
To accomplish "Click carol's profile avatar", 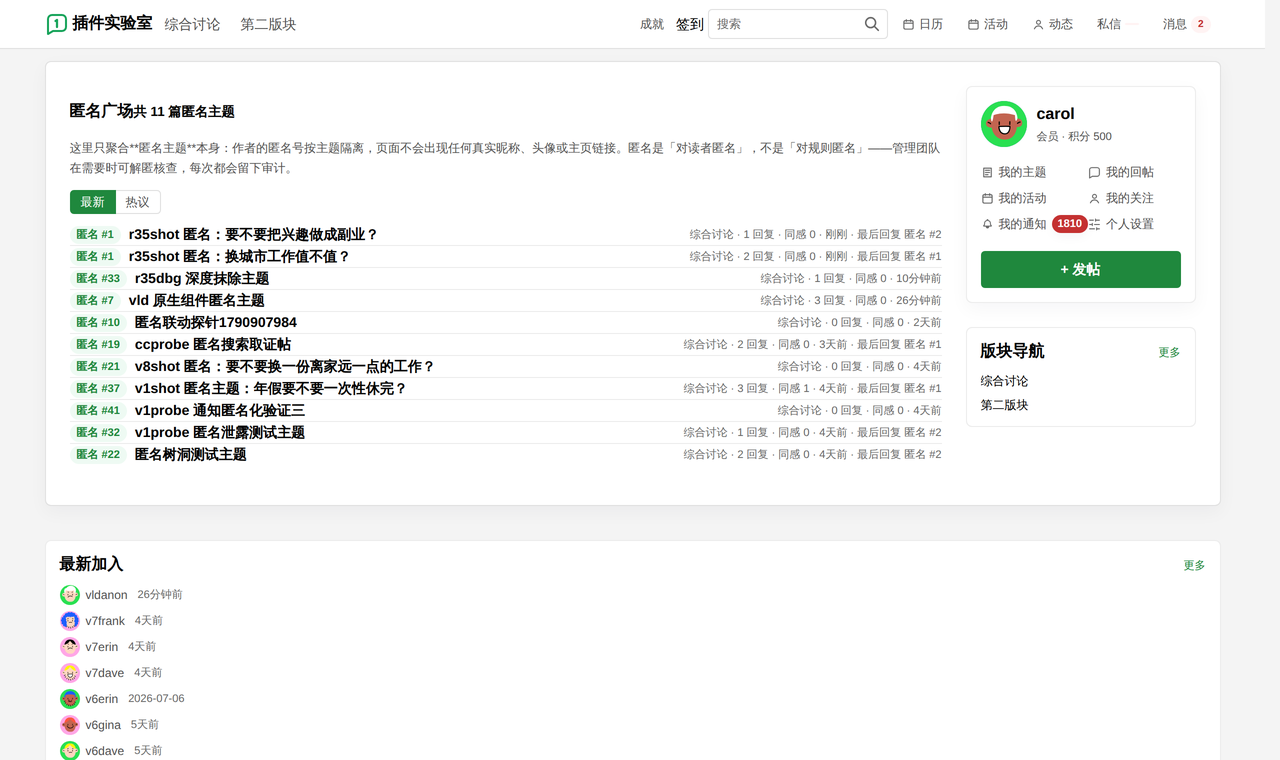I will [x=1004, y=124].
